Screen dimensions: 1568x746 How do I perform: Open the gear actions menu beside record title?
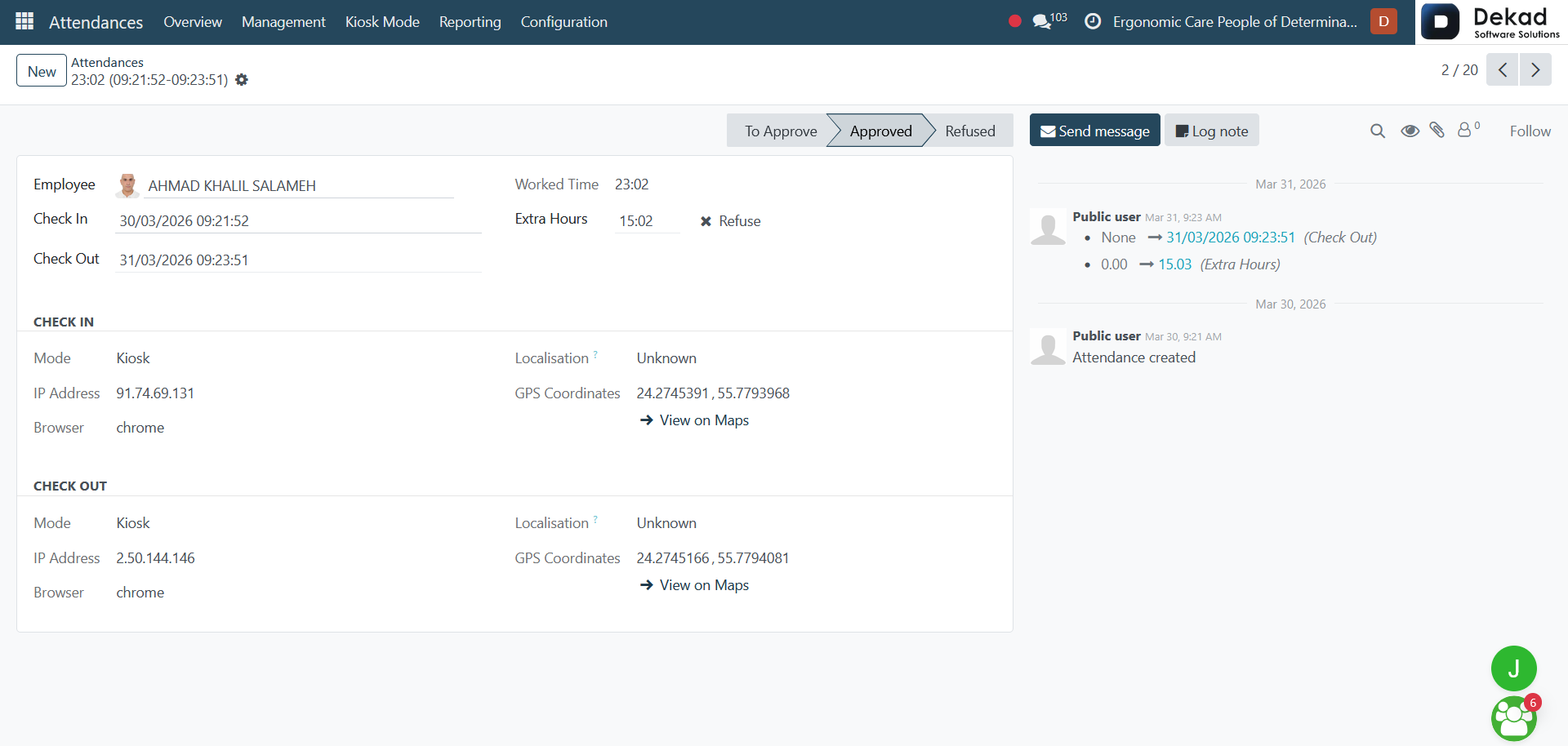(x=242, y=80)
